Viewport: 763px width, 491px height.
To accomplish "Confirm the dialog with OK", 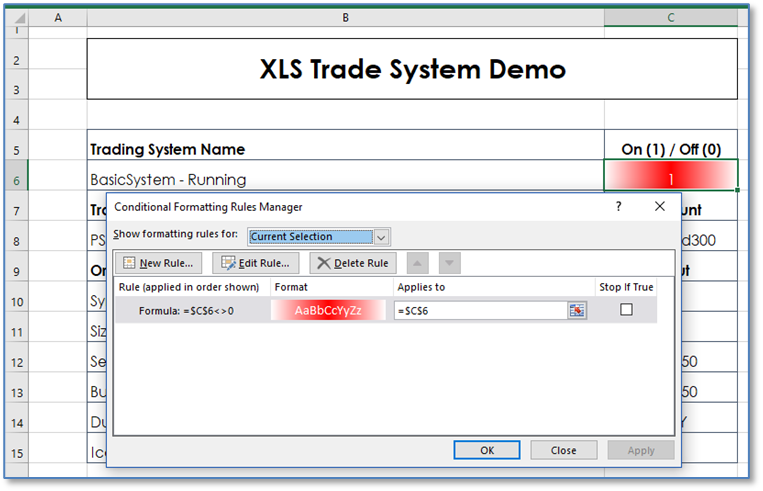I will coord(486,450).
